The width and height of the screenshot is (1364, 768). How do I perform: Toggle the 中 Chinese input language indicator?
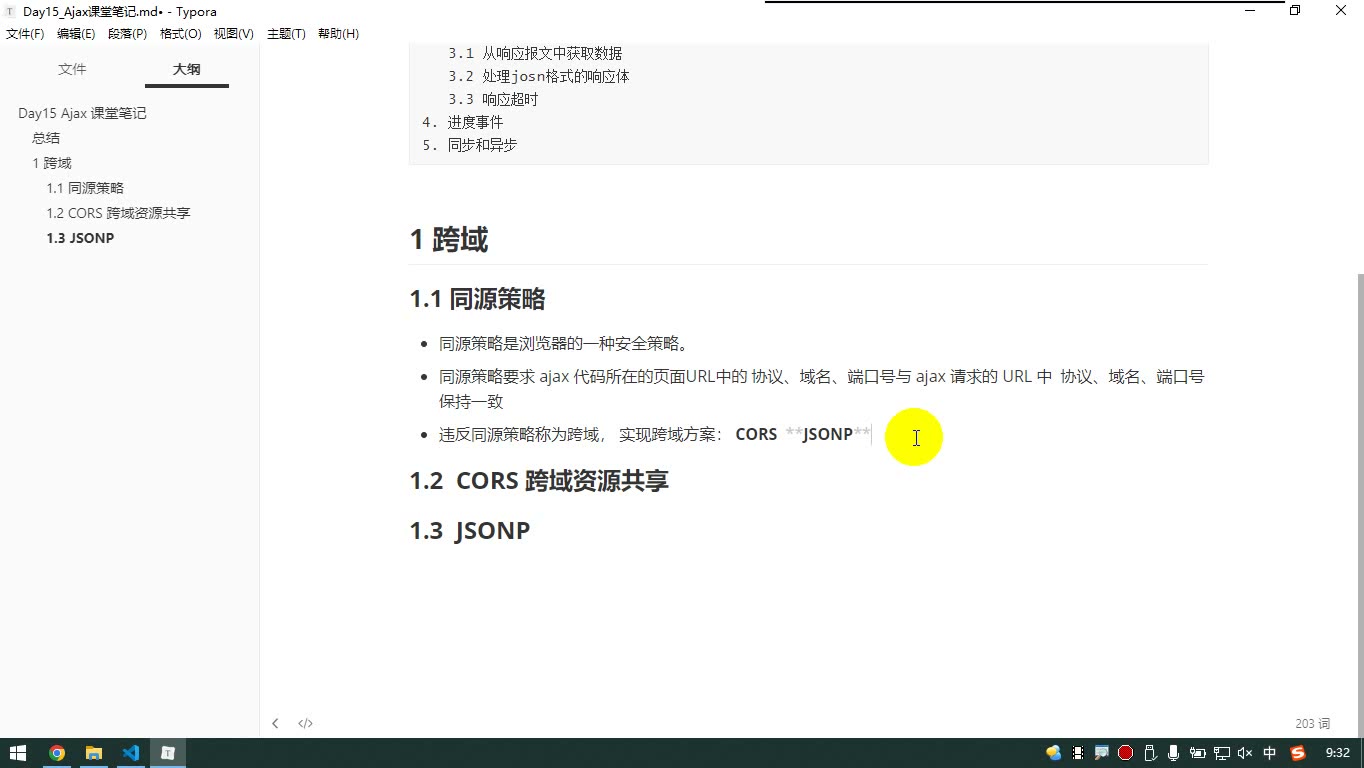(x=1270, y=753)
